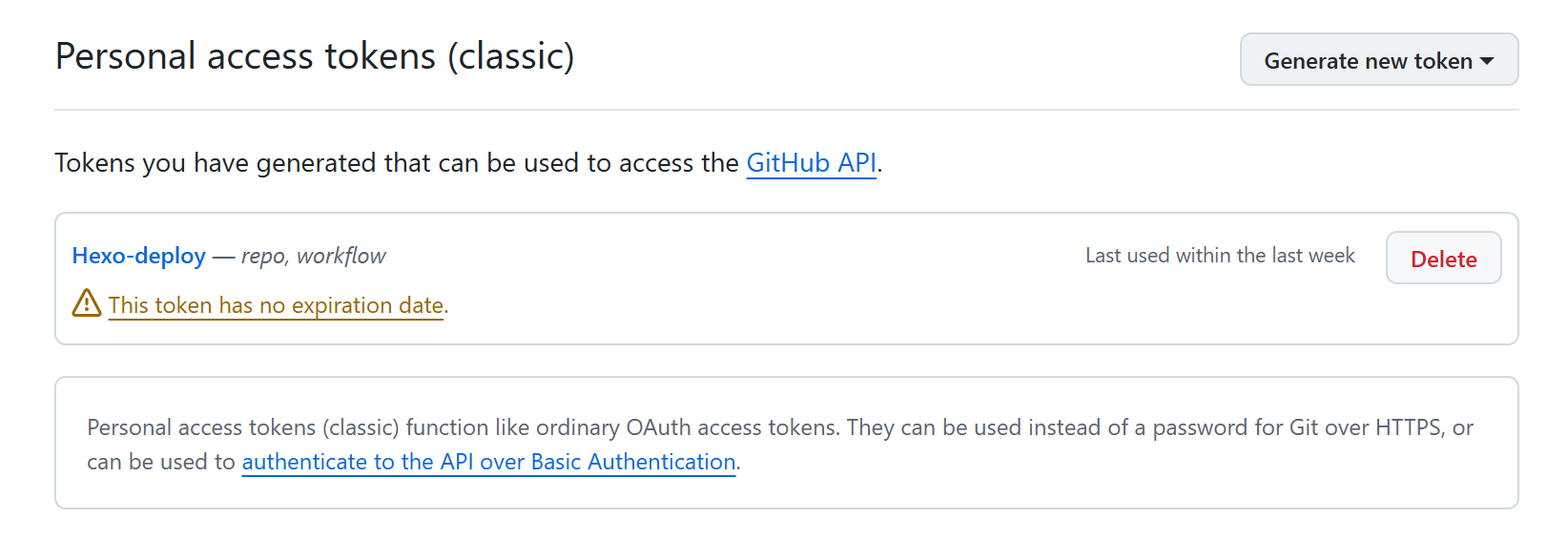The width and height of the screenshot is (1568, 540).
Task: Follow the Basic Authentication API link
Action: tap(488, 462)
